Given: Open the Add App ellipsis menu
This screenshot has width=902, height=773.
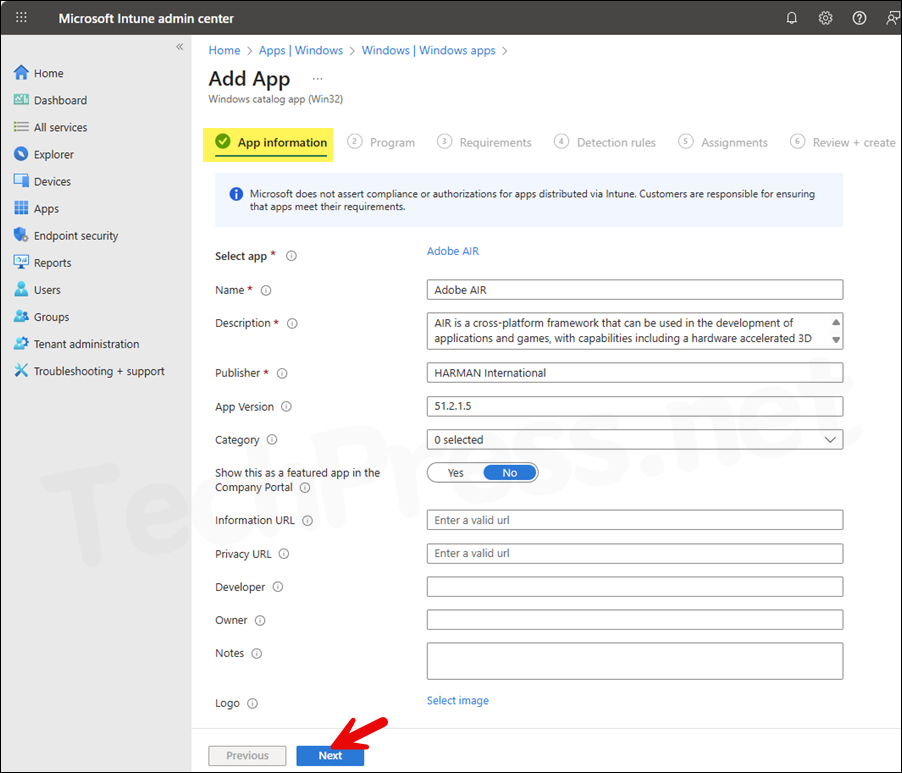Looking at the screenshot, I should [x=318, y=79].
